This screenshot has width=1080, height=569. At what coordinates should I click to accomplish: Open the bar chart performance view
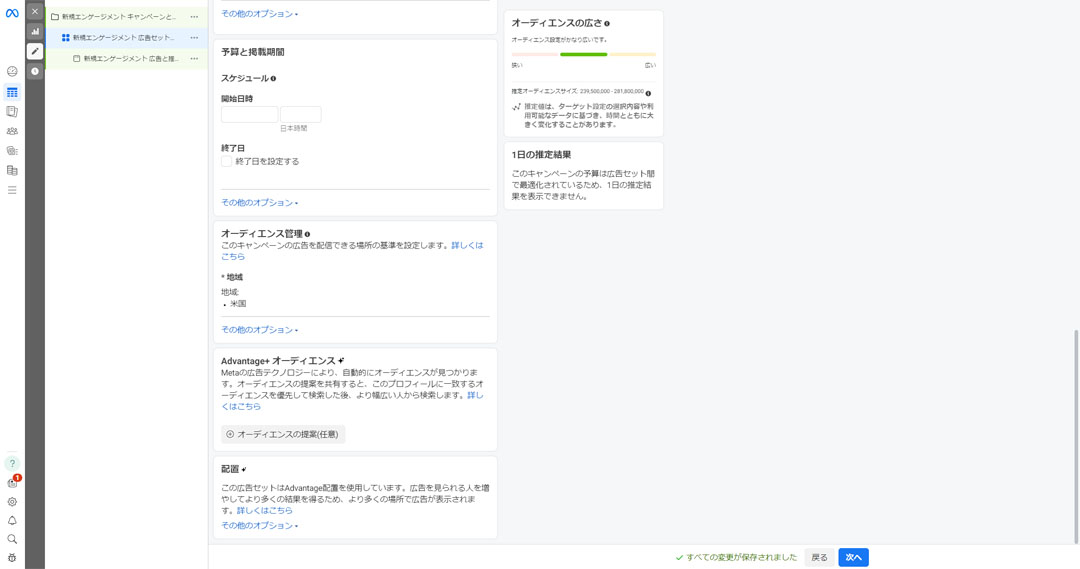pos(35,32)
